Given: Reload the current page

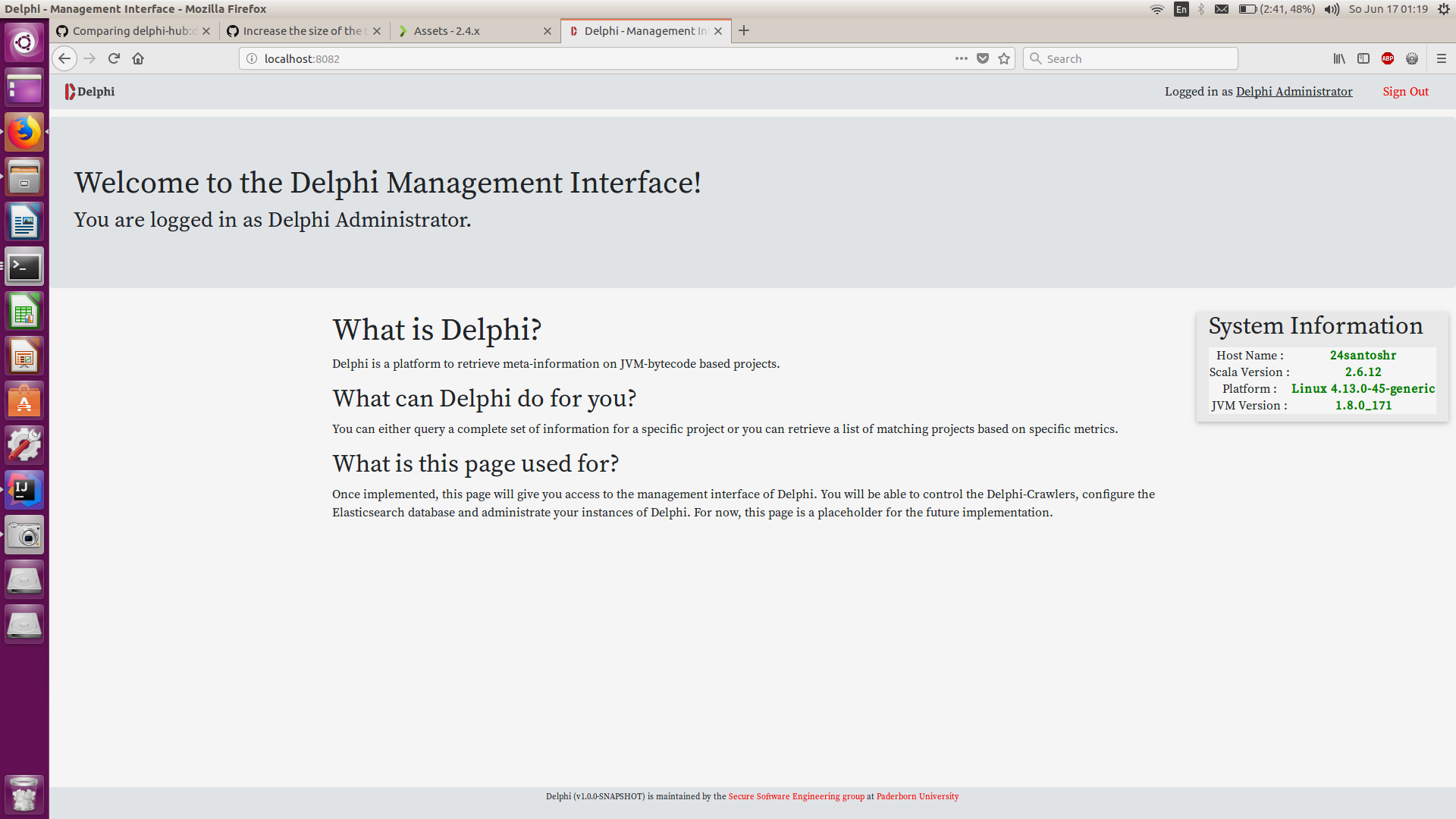Looking at the screenshot, I should pyautogui.click(x=114, y=58).
